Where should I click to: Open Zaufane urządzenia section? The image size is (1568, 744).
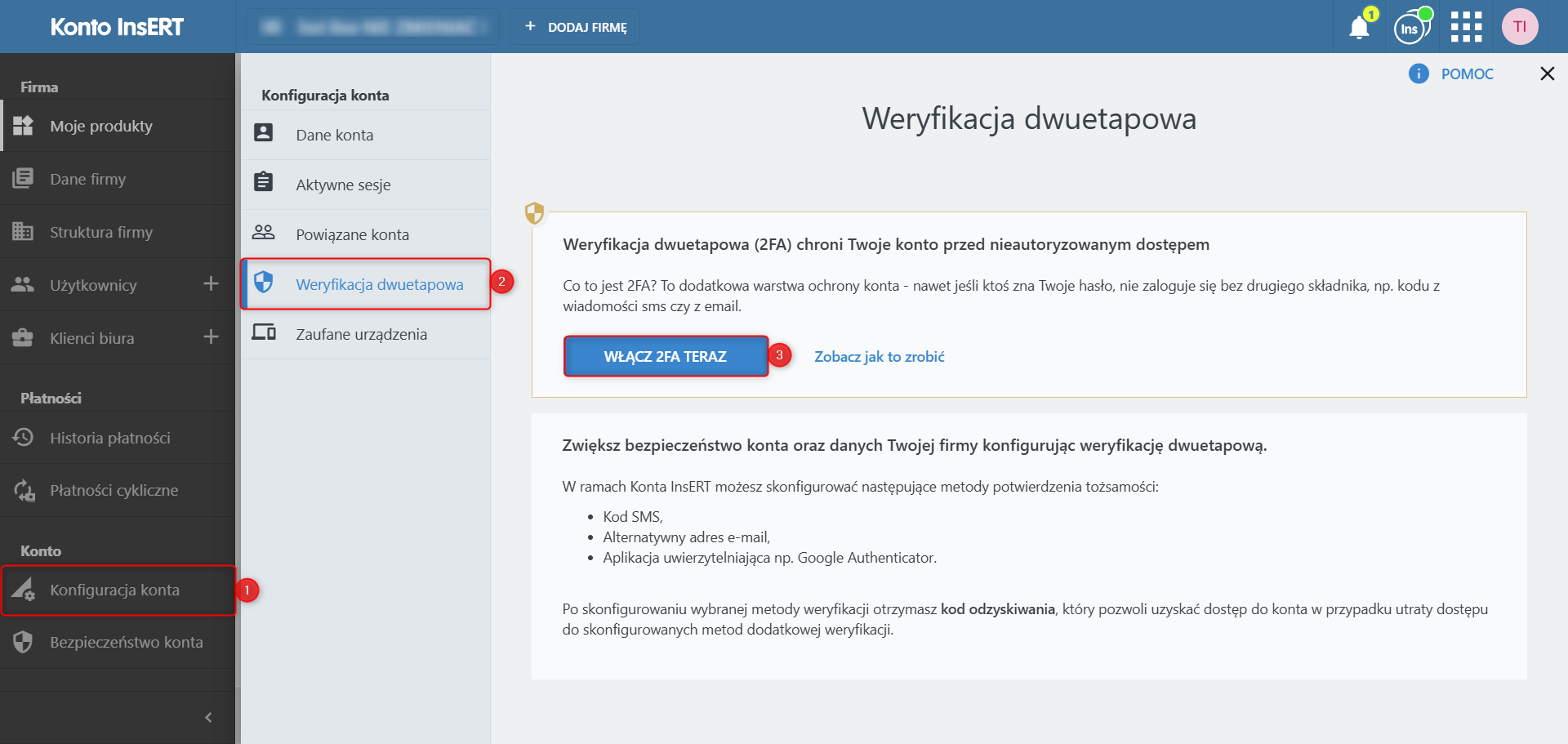coord(366,334)
